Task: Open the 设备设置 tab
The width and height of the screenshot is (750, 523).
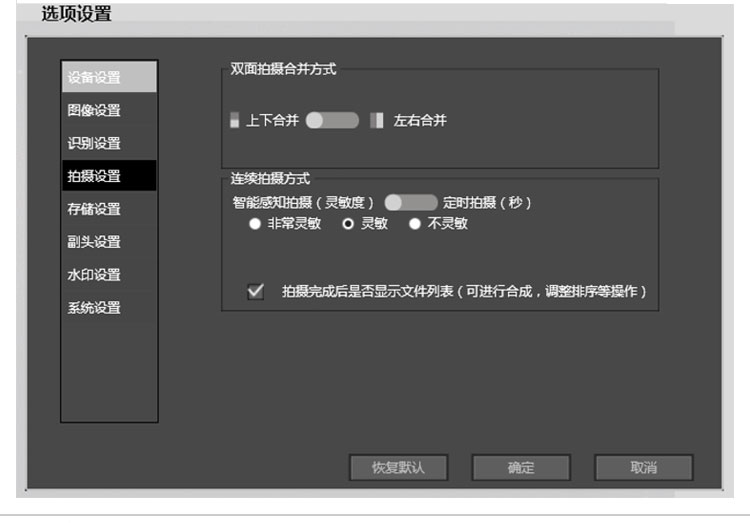Action: (109, 77)
